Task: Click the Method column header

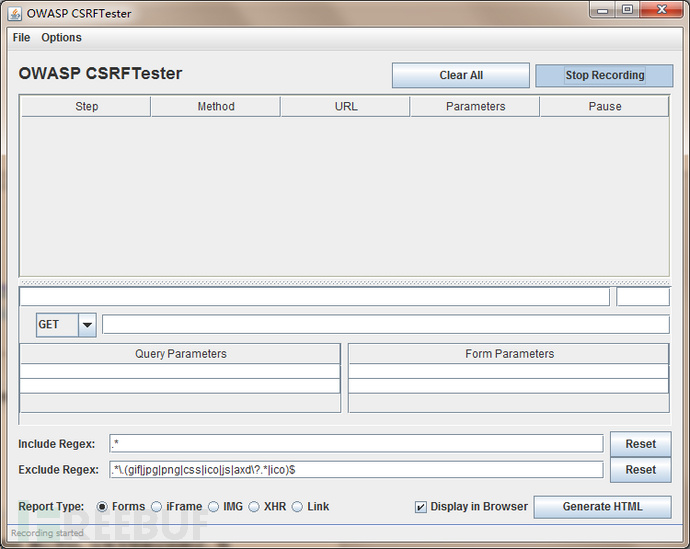Action: click(x=216, y=106)
